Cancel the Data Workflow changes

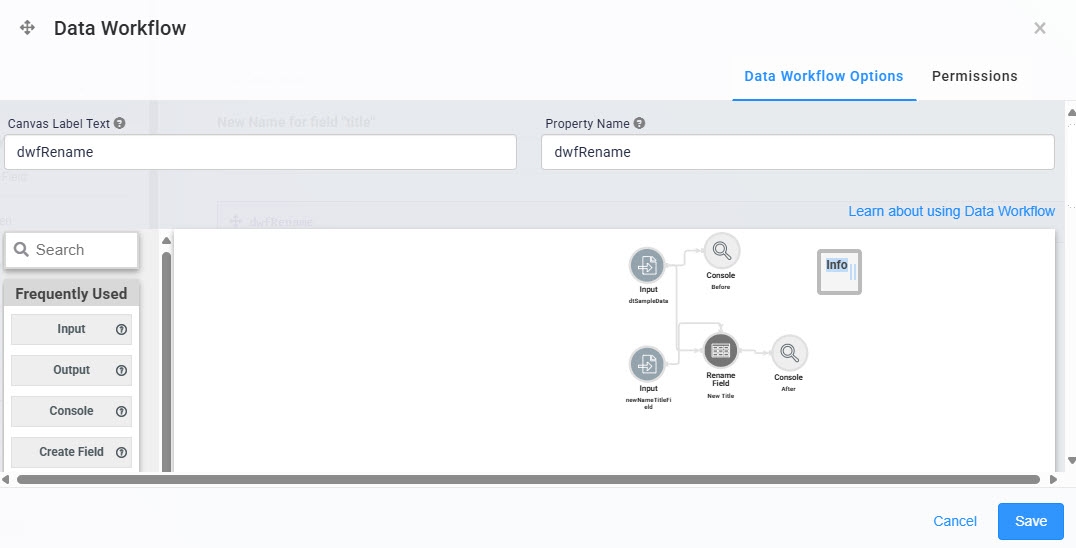(x=955, y=521)
